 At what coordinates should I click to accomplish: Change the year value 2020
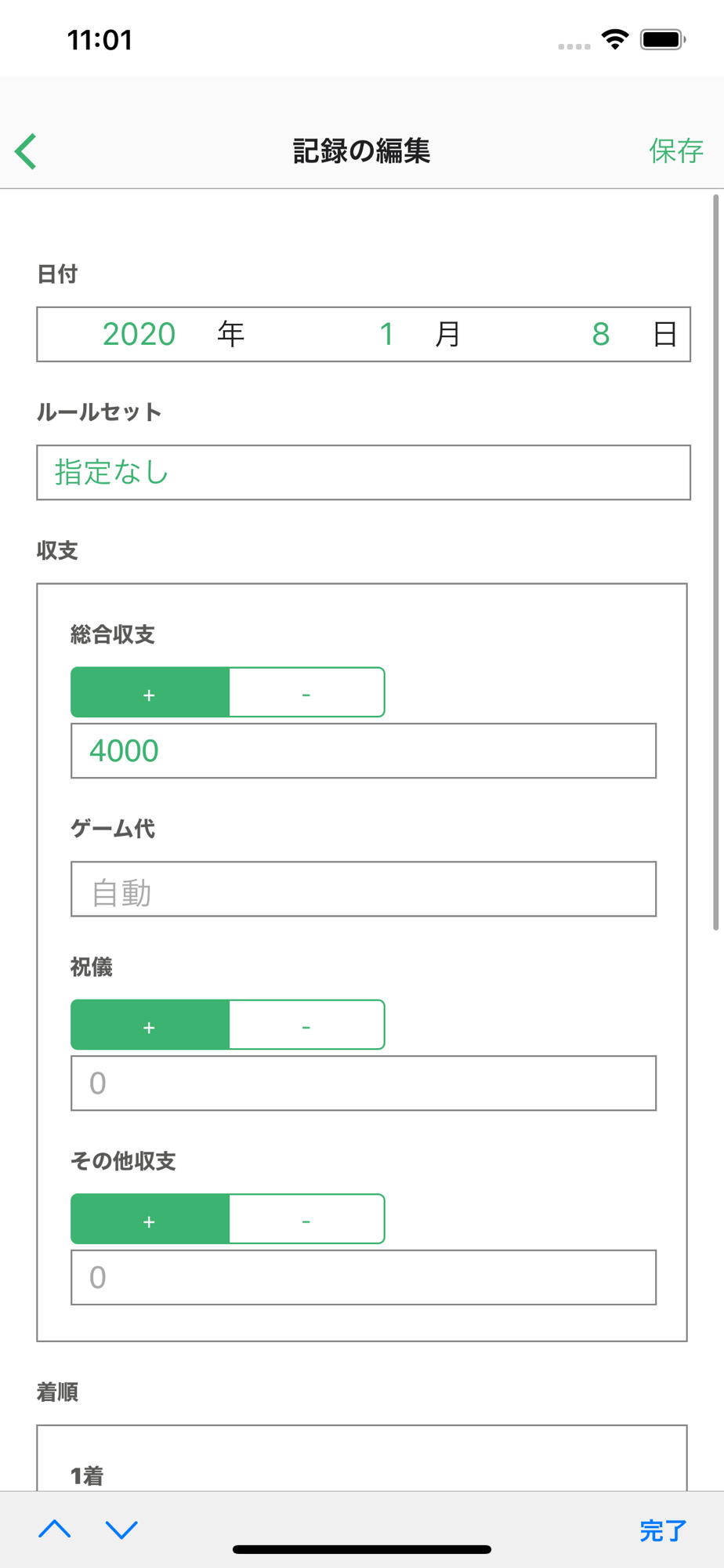[x=139, y=335]
